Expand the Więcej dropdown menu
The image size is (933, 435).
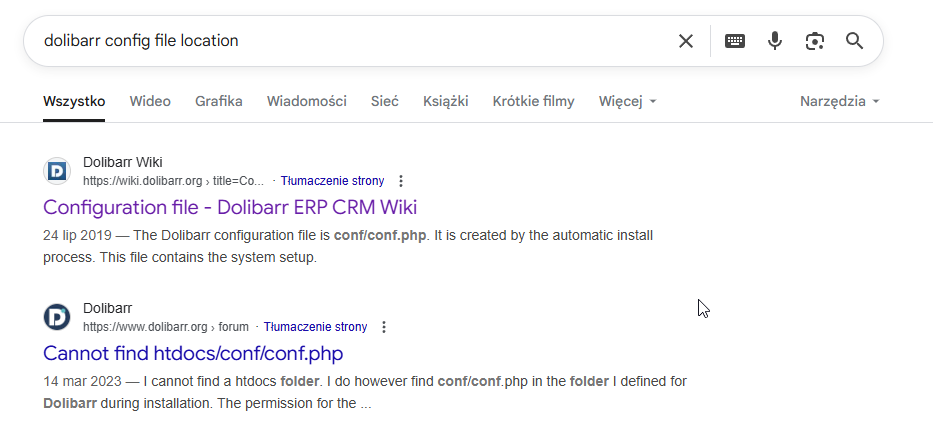click(627, 101)
